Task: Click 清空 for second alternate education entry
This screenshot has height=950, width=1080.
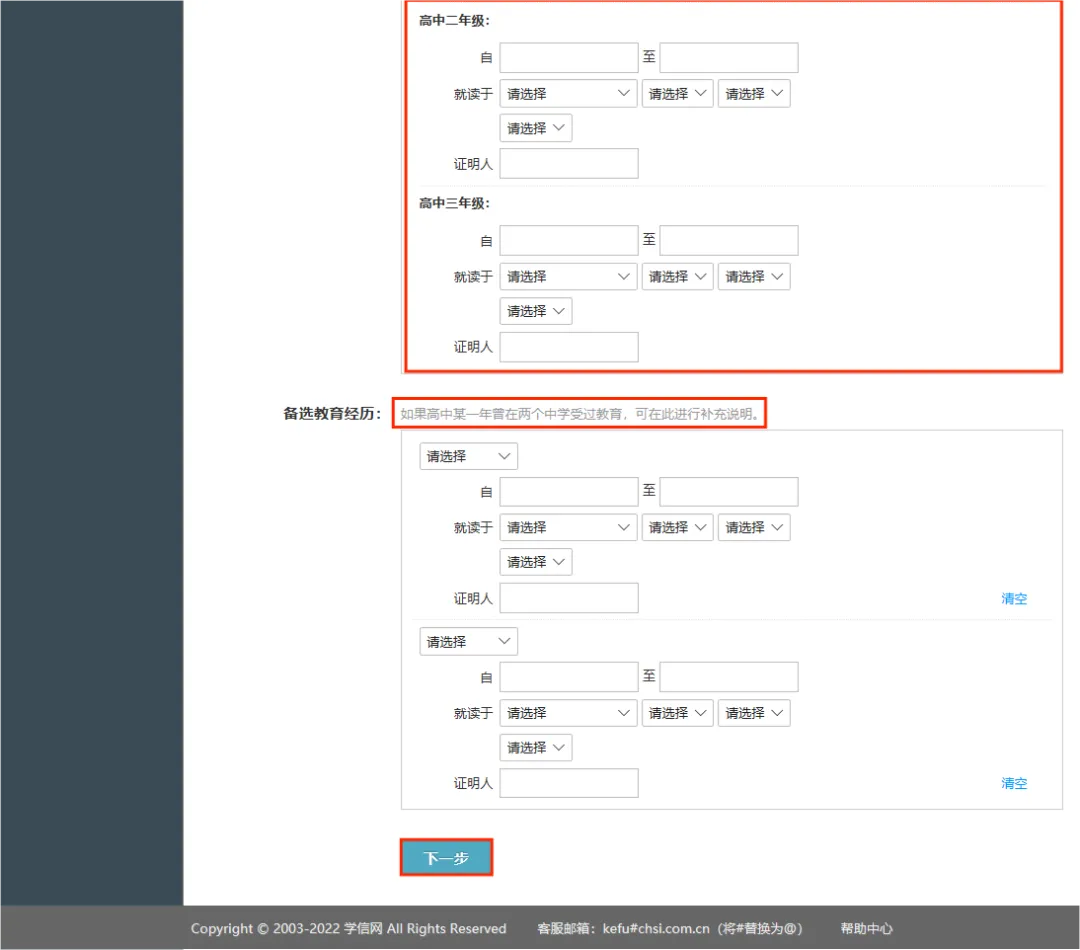Action: (1014, 783)
